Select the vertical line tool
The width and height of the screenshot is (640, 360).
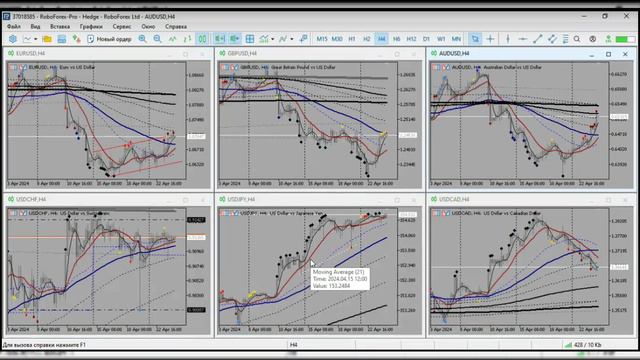point(508,39)
